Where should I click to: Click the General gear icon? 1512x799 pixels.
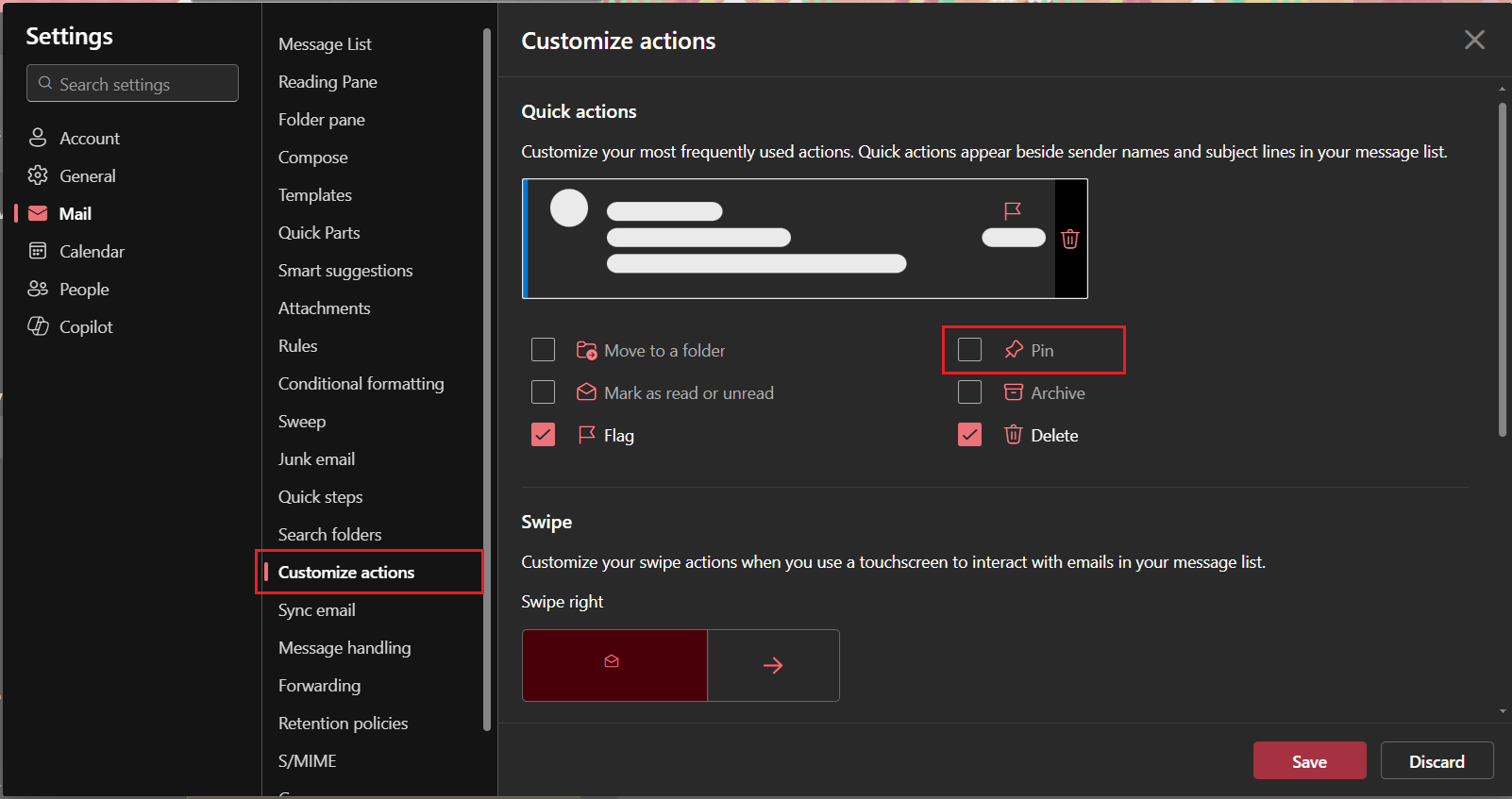click(x=38, y=175)
